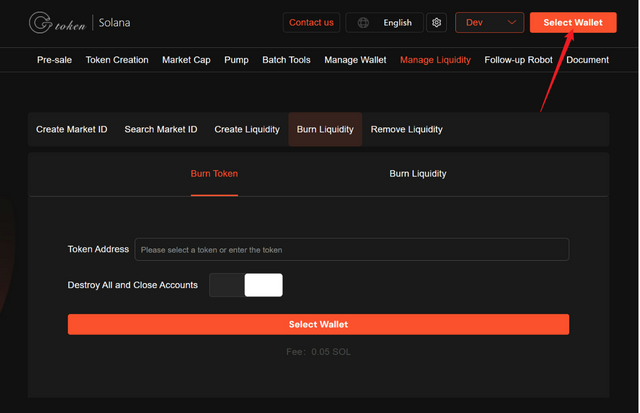Click the G token logo icon
Viewport: 640px width, 413px height.
(x=40, y=22)
